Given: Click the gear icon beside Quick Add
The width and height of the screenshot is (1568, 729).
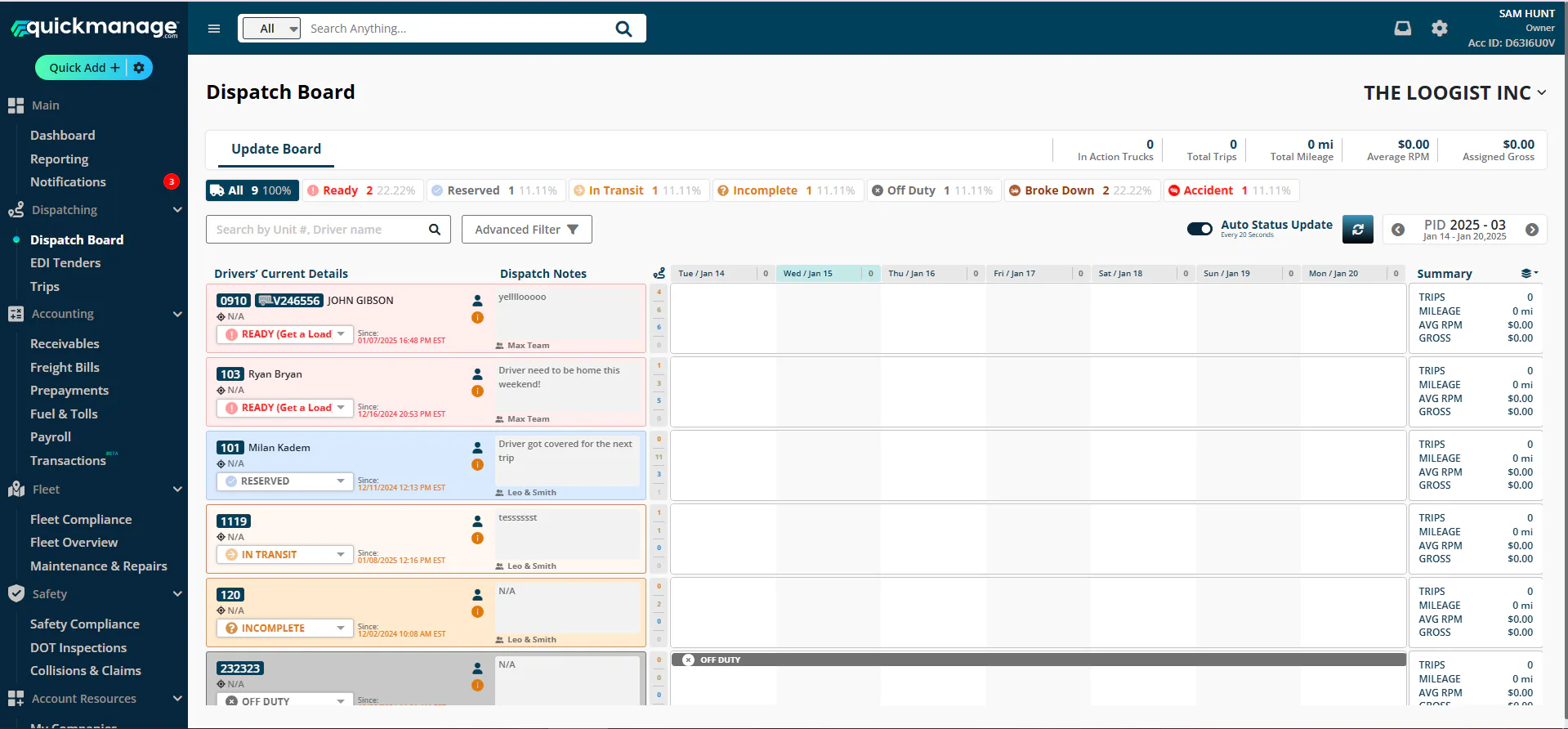Looking at the screenshot, I should (139, 68).
